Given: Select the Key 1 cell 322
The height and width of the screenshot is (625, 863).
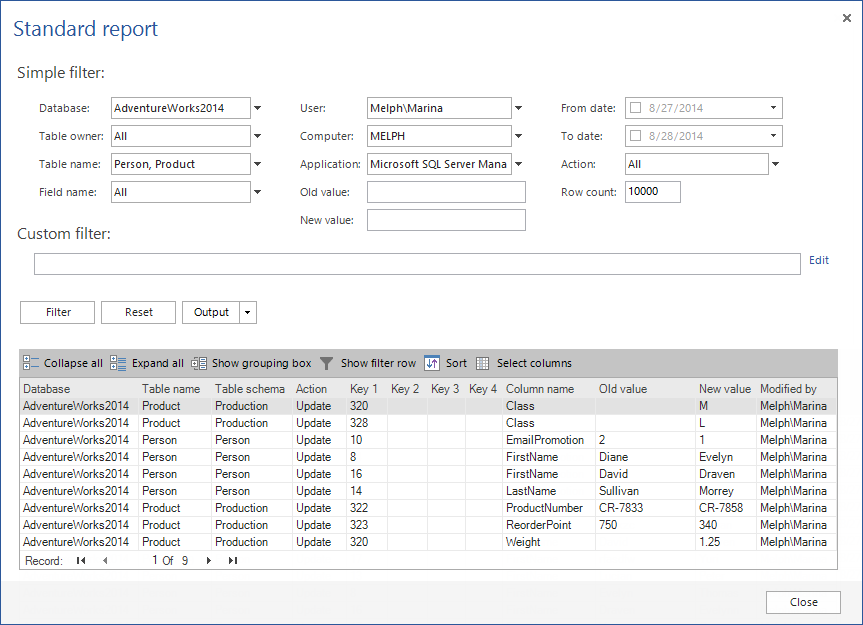Looking at the screenshot, I should tap(367, 508).
